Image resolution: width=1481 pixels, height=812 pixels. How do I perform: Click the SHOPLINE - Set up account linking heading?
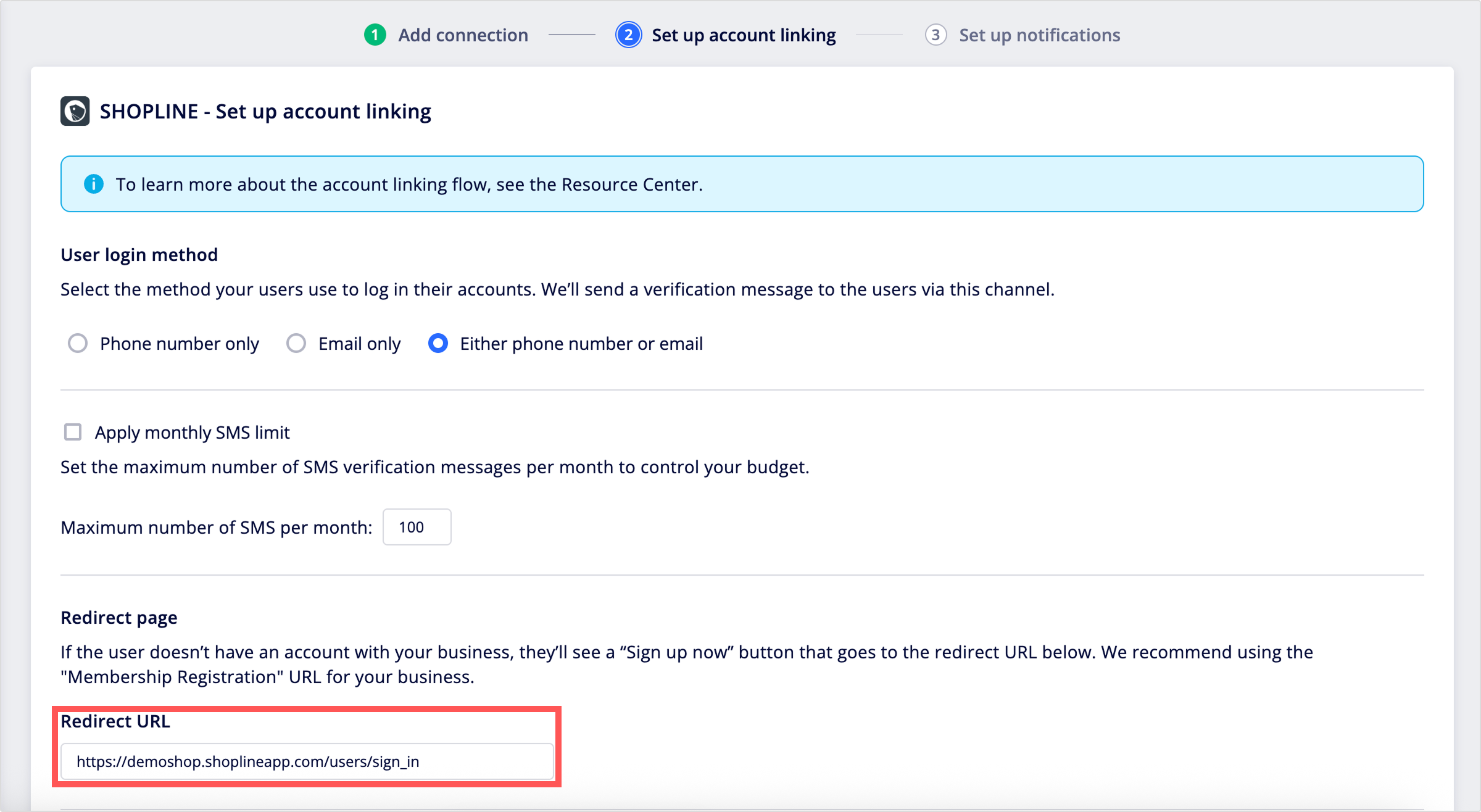(265, 111)
